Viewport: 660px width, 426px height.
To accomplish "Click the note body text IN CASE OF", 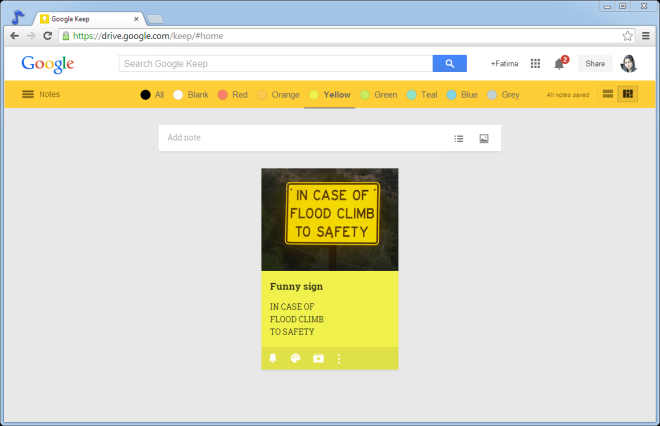I will [292, 306].
